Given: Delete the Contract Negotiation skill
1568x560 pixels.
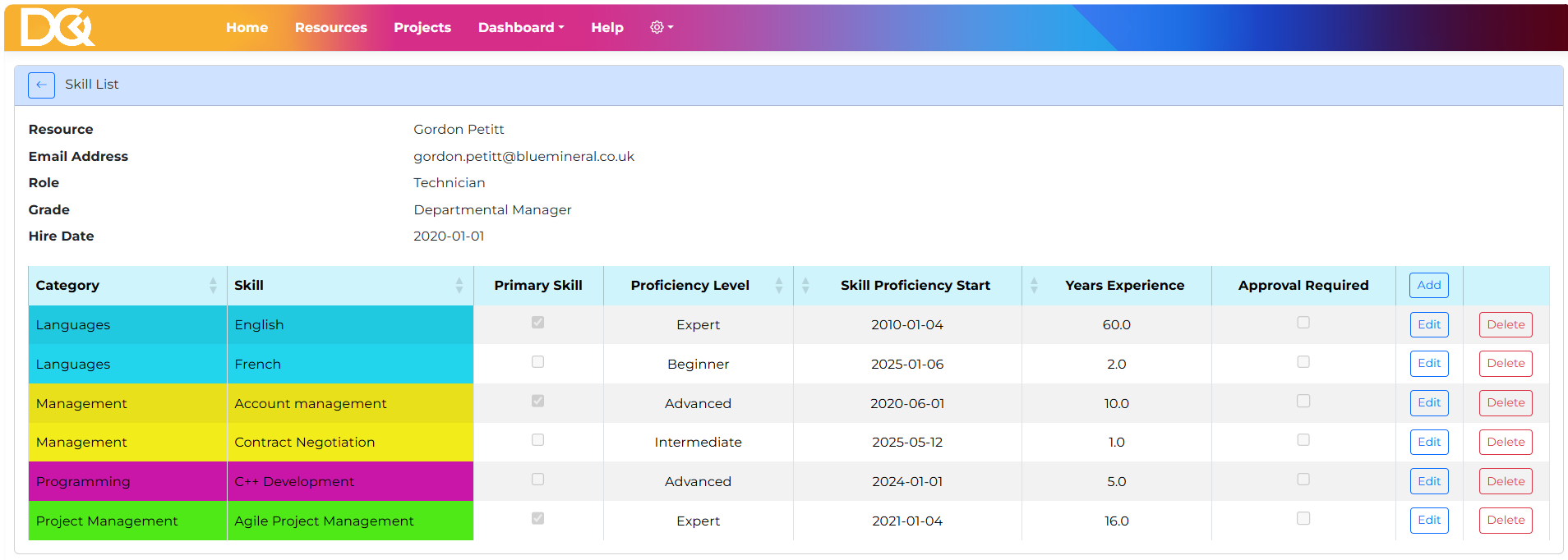Looking at the screenshot, I should pos(1505,442).
